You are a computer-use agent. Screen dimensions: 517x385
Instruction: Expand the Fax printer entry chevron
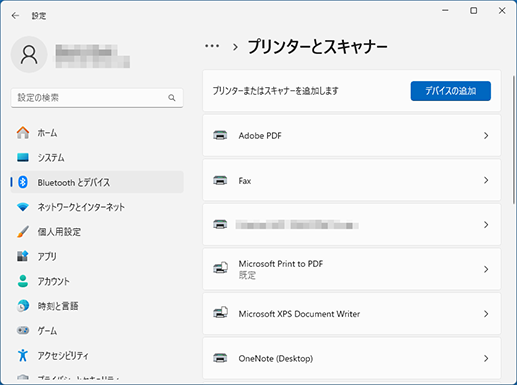(486, 180)
